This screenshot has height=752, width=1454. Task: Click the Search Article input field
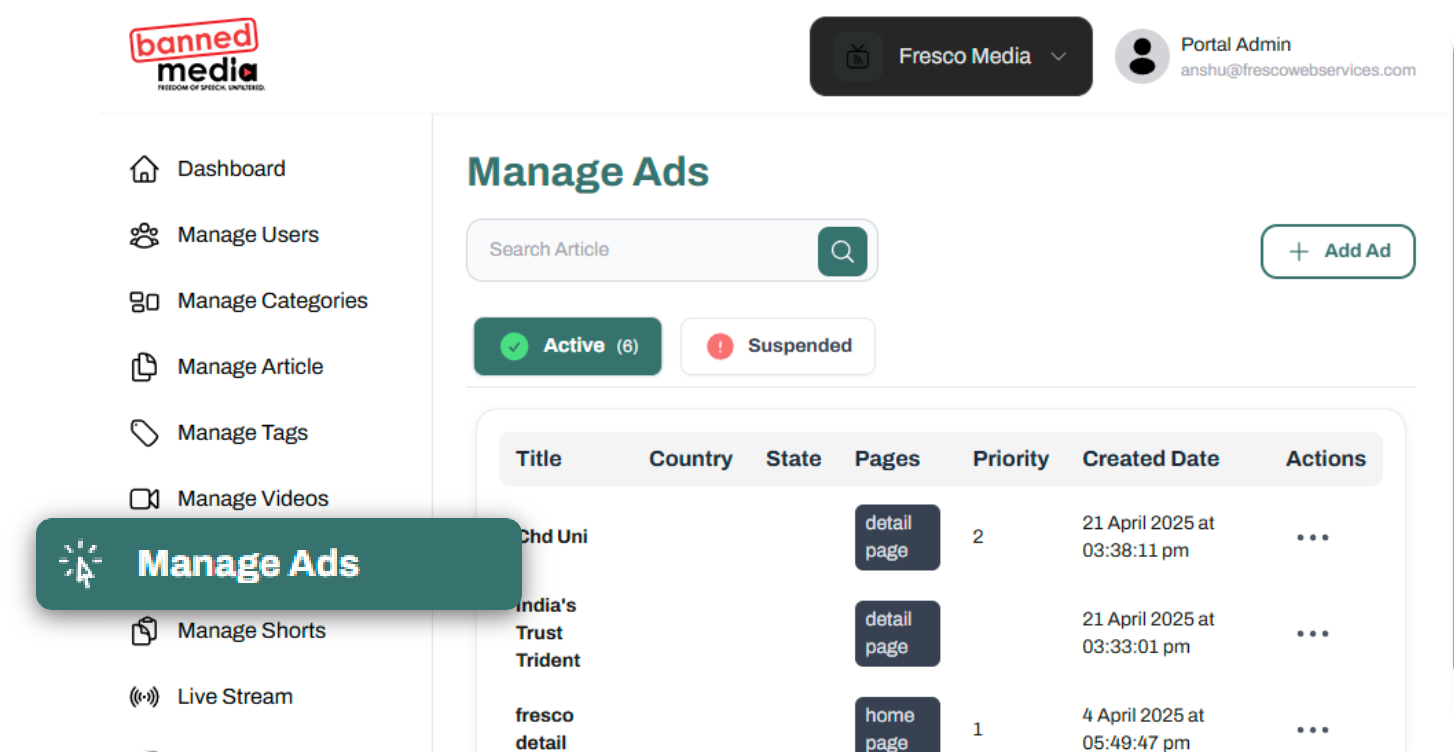(640, 250)
